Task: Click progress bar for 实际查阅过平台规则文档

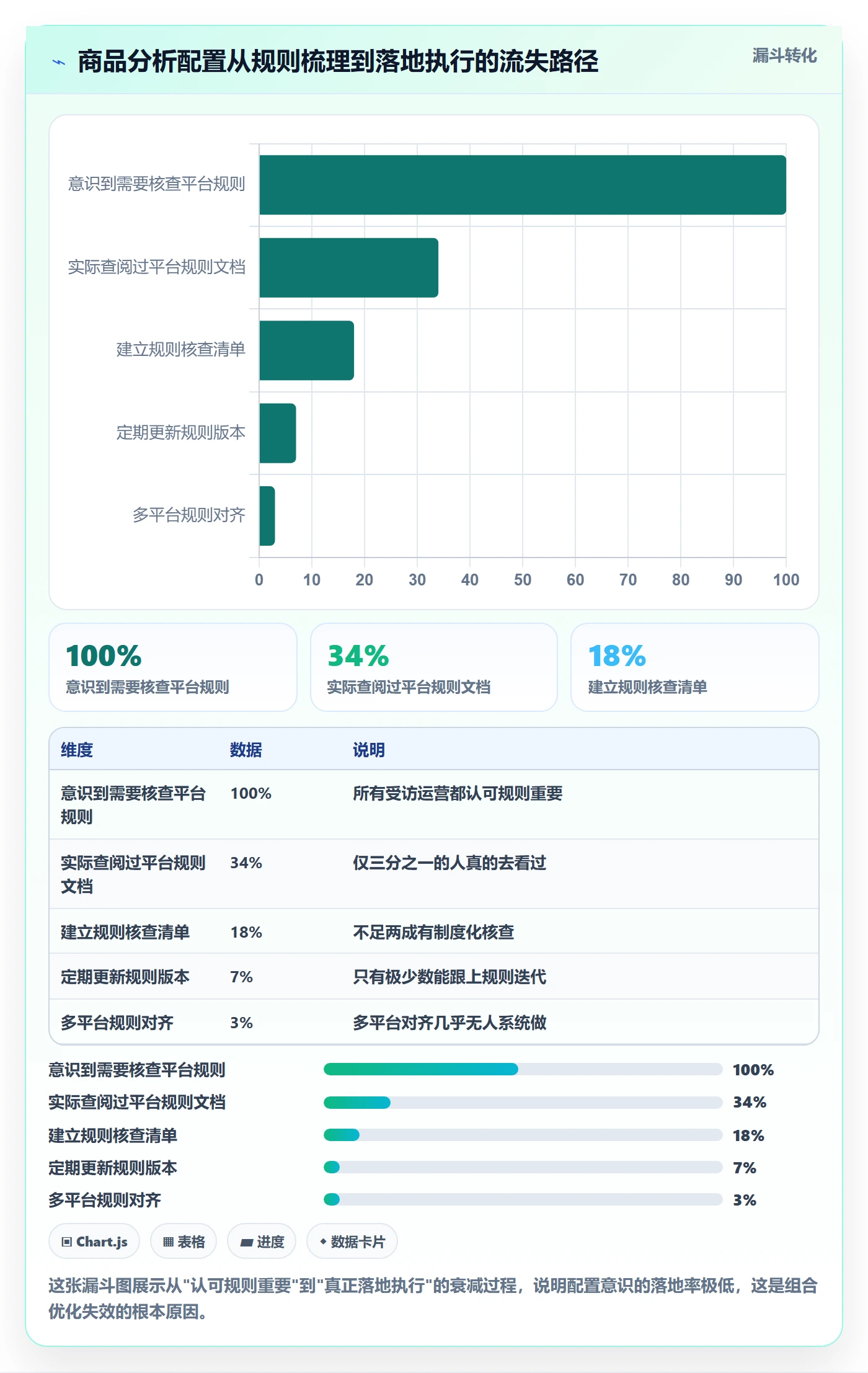Action: point(523,1103)
